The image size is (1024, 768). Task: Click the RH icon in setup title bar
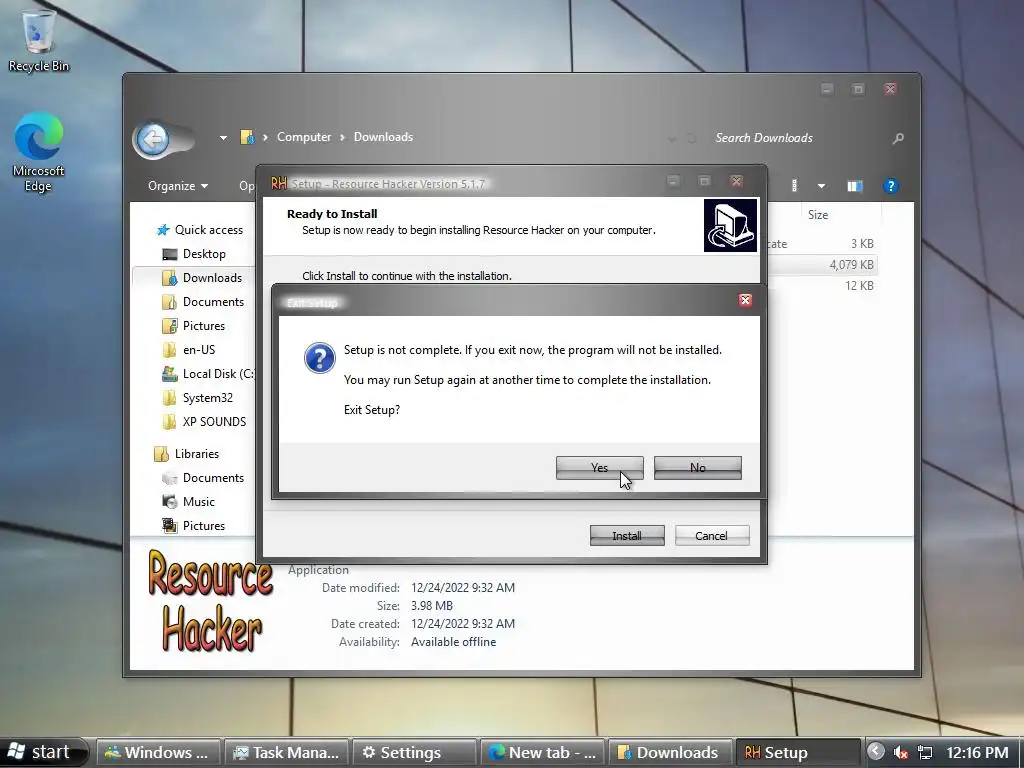pyautogui.click(x=279, y=183)
